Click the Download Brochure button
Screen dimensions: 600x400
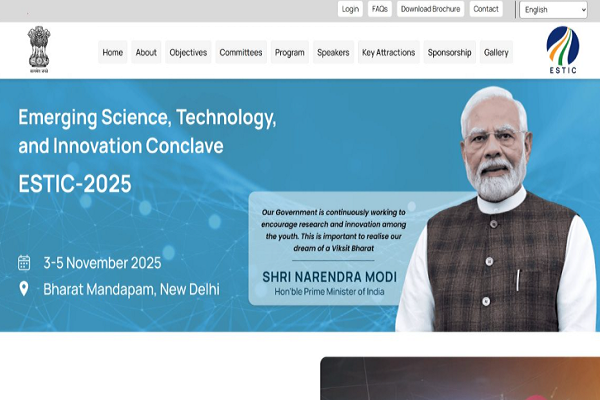click(430, 9)
